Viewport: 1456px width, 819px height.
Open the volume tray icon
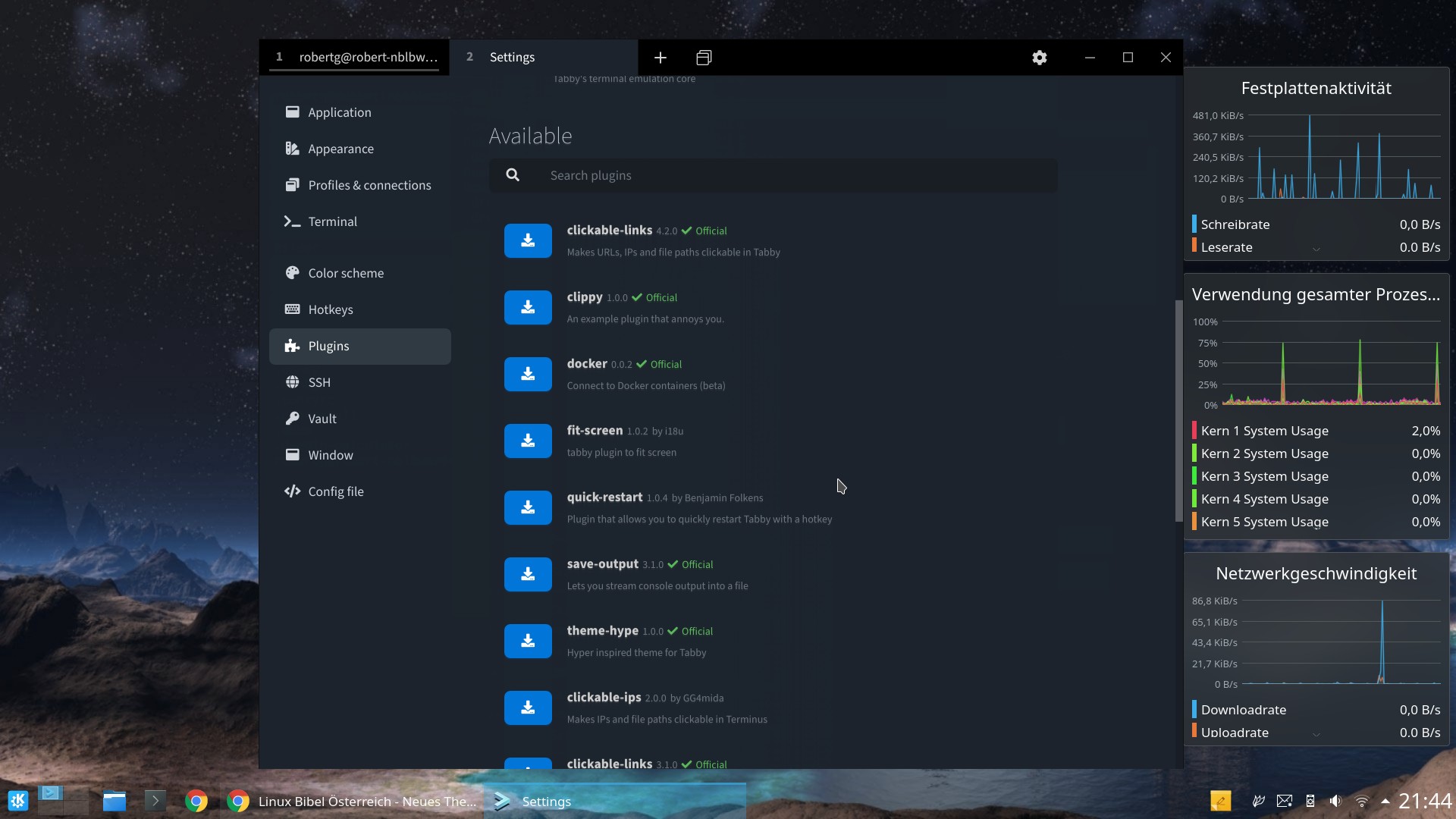point(1336,801)
